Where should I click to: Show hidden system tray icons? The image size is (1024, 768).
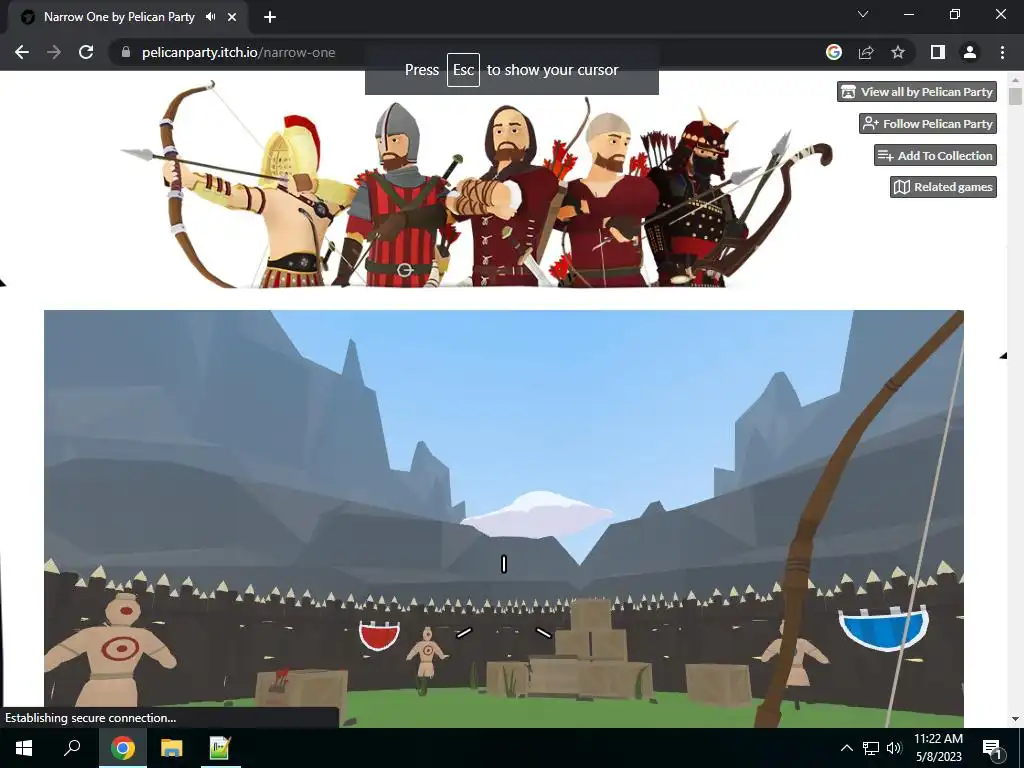click(846, 748)
